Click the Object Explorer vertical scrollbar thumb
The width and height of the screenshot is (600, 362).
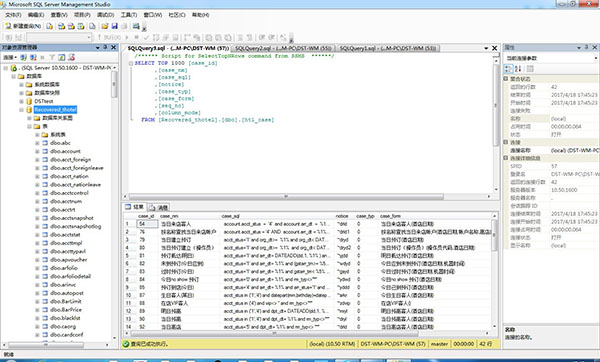pos(114,84)
